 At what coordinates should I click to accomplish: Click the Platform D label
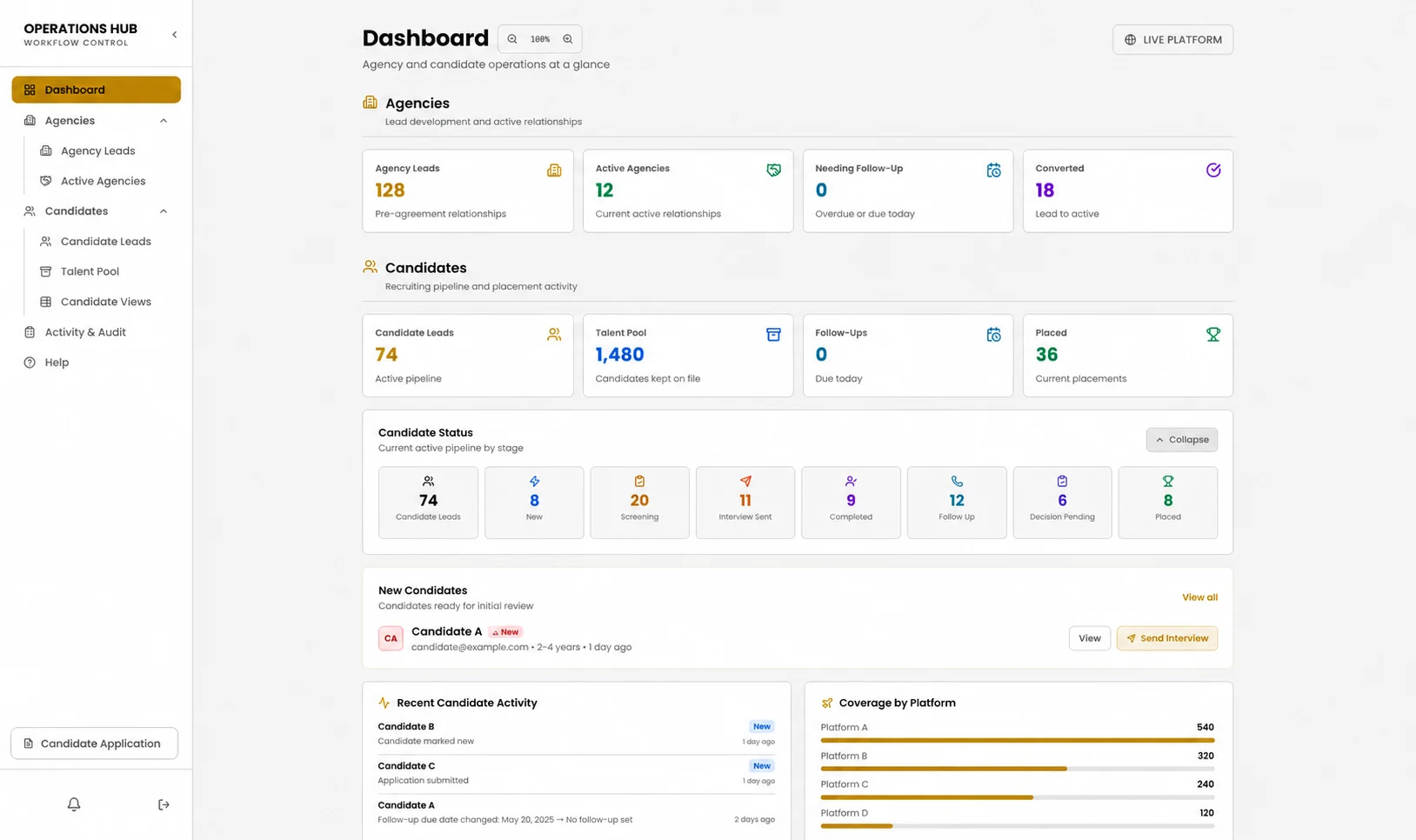pos(844,813)
